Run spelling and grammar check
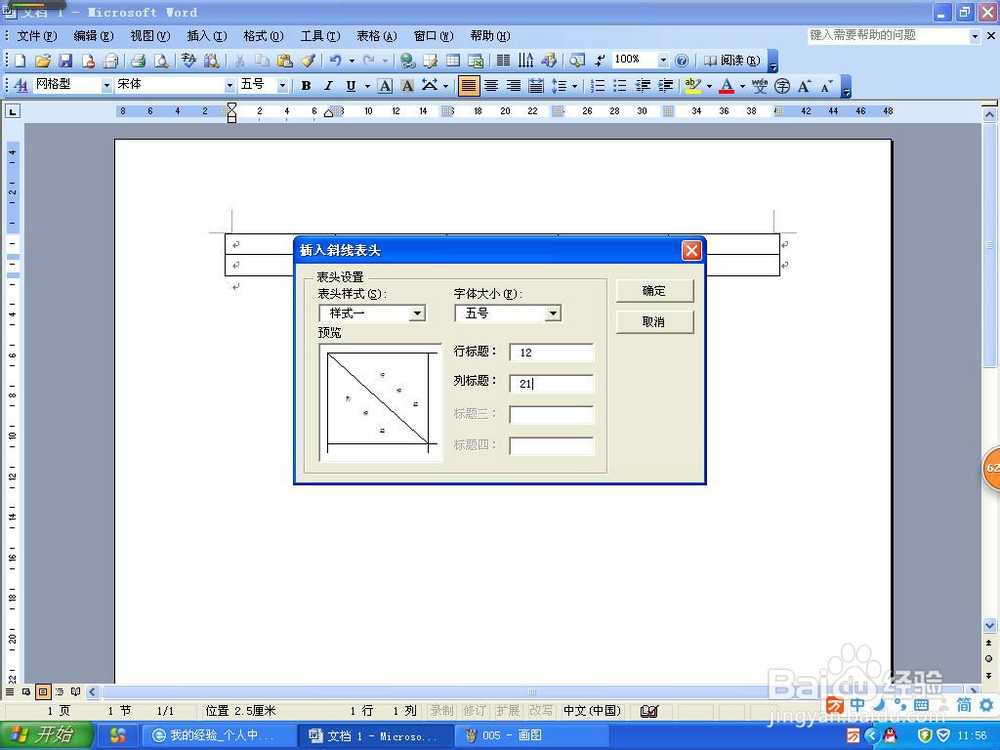Viewport: 1000px width, 750px height. [x=188, y=61]
